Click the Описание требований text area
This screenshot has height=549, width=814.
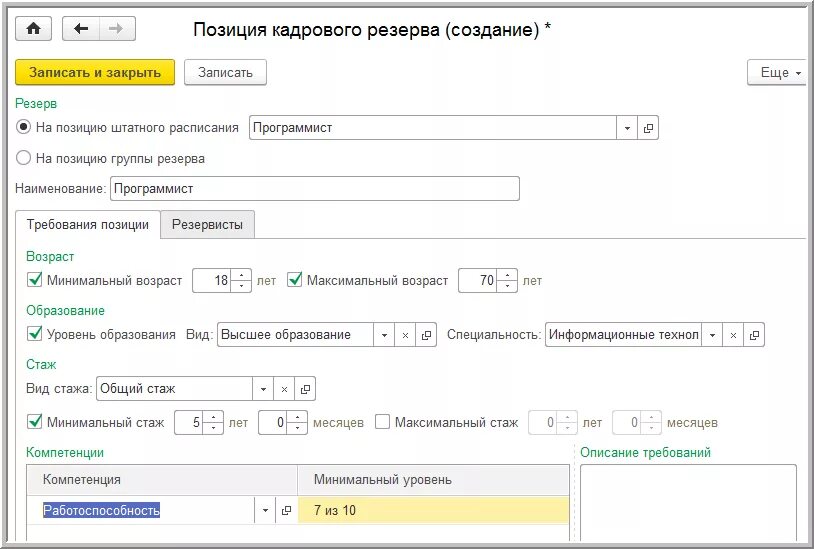point(688,502)
